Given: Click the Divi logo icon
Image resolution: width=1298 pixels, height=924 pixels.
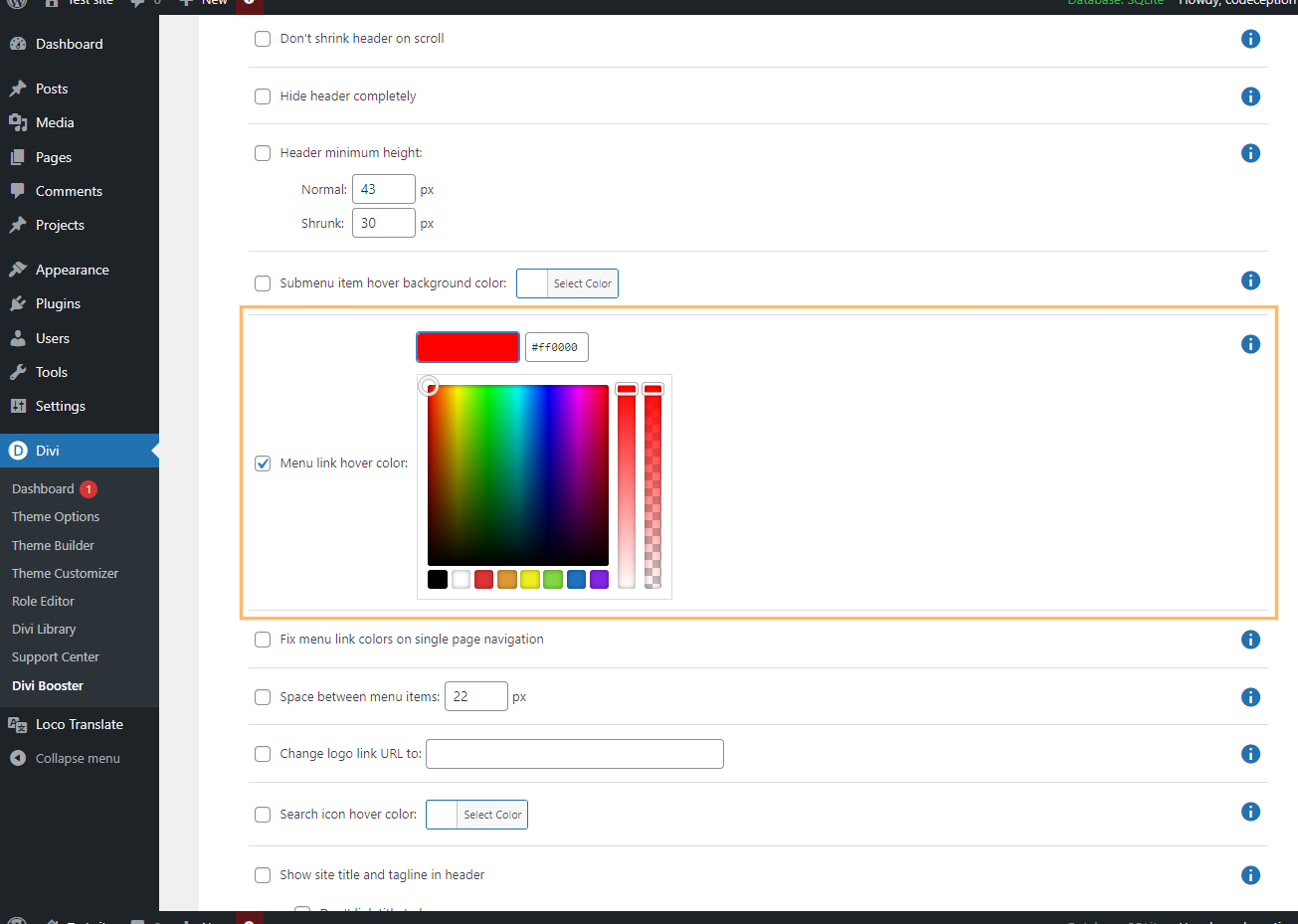Looking at the screenshot, I should [x=18, y=451].
